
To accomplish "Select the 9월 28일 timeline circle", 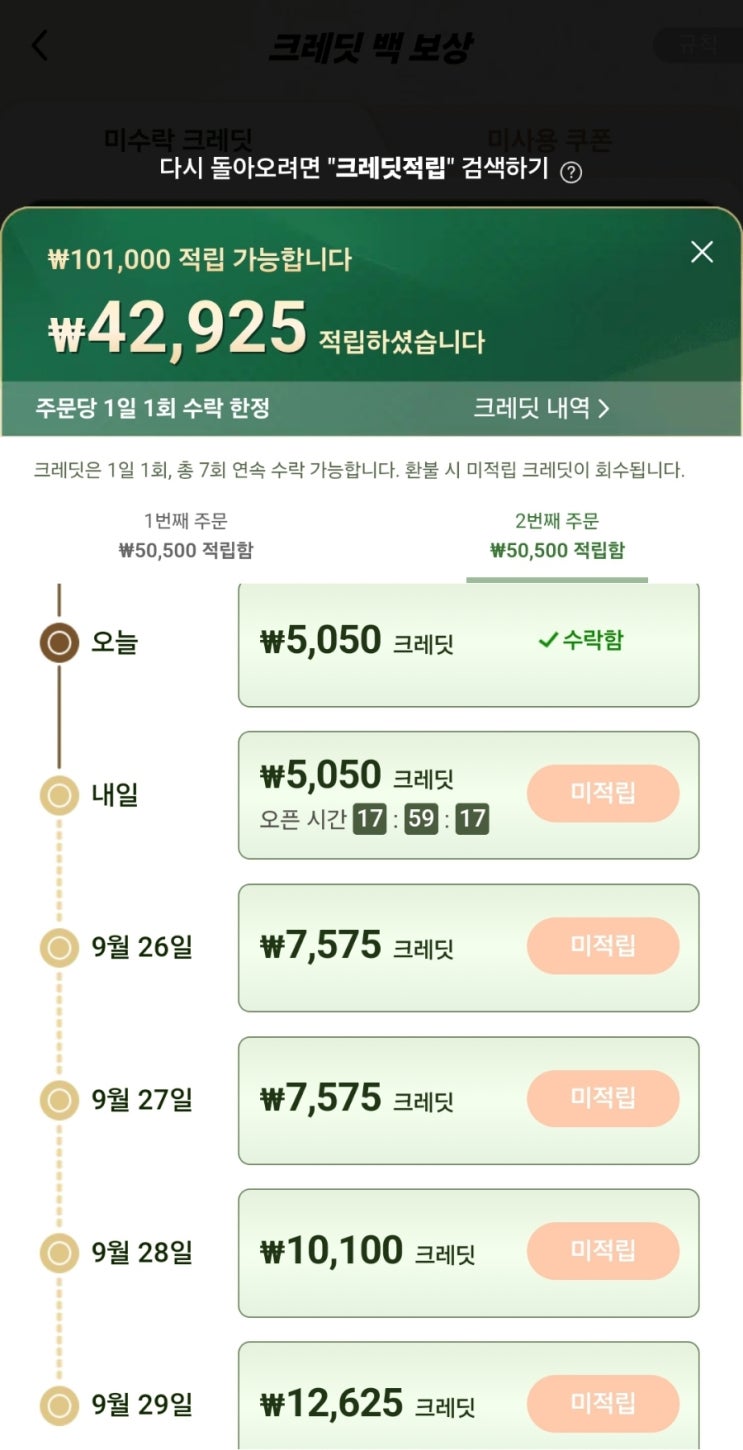I will [x=59, y=1252].
